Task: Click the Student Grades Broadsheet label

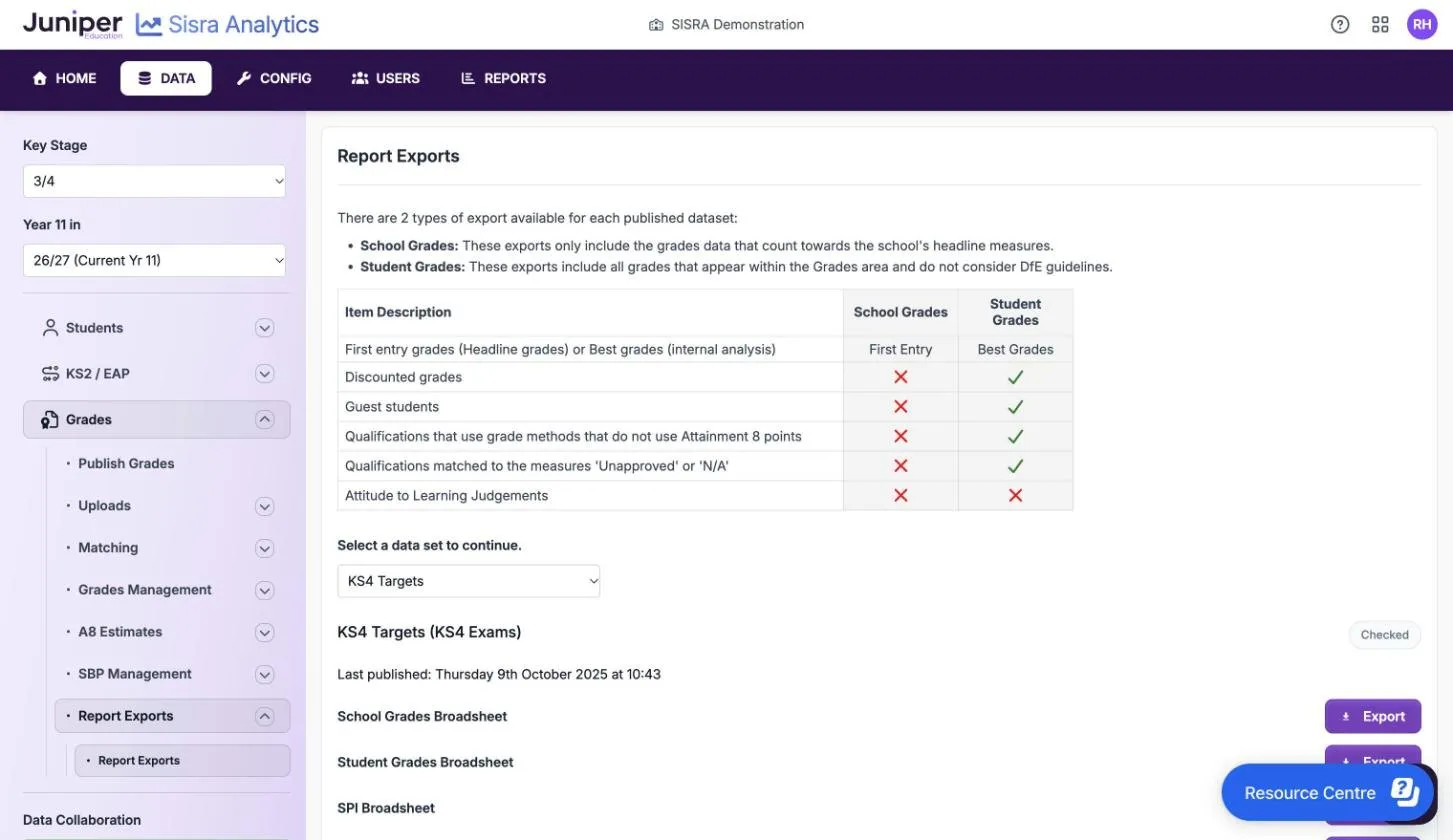Action: [425, 762]
